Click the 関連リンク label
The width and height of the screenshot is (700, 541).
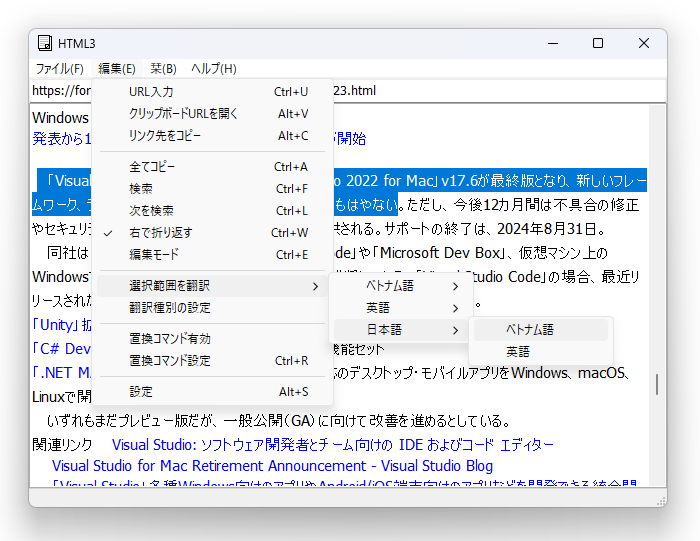coord(62,445)
